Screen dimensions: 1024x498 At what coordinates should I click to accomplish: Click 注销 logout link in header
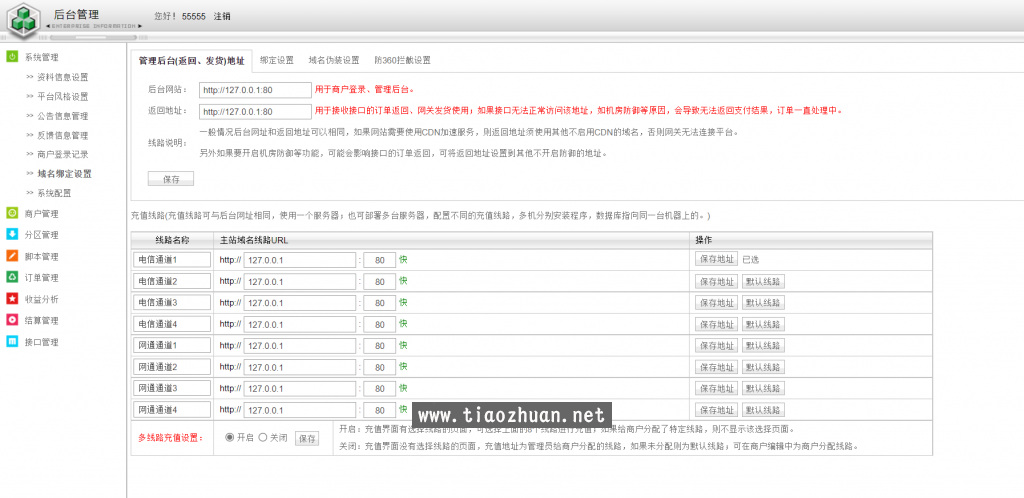click(x=222, y=17)
